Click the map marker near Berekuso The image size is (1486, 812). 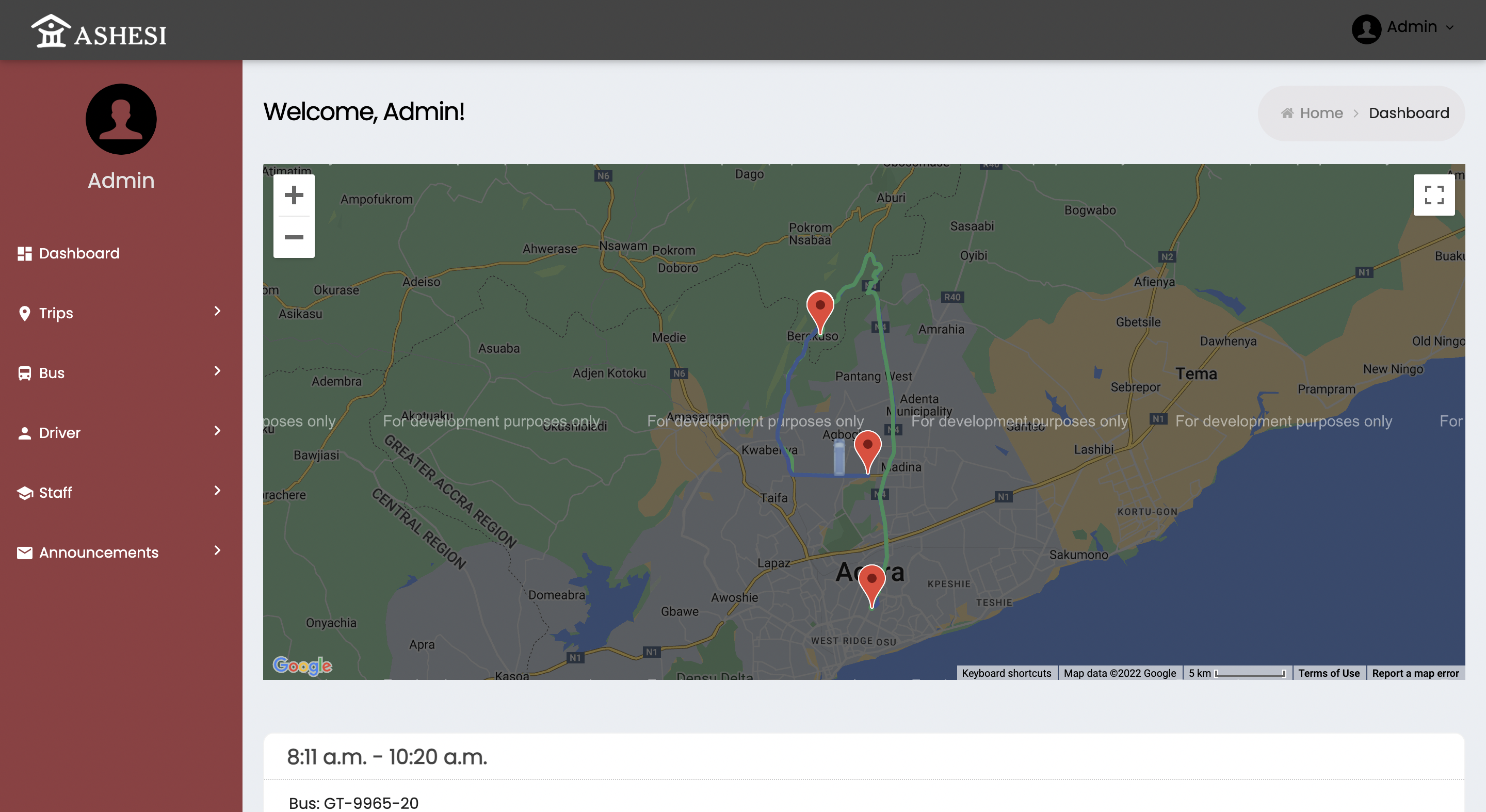[820, 312]
